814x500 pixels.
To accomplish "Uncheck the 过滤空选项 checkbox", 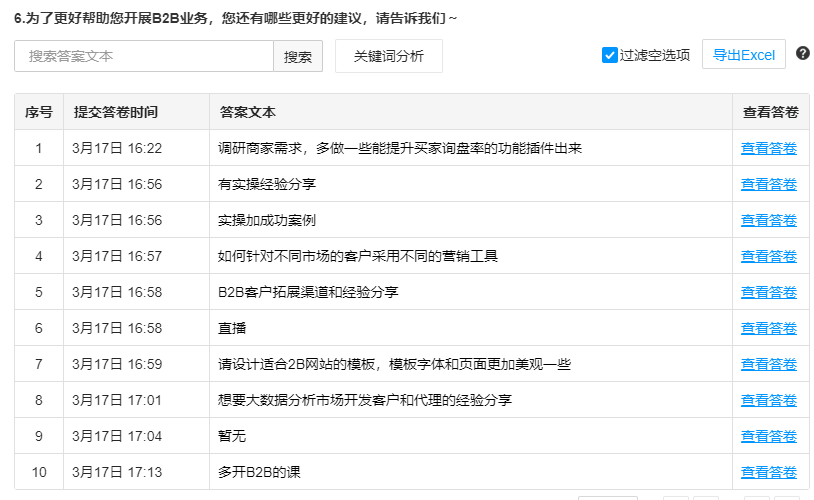I will click(x=609, y=55).
